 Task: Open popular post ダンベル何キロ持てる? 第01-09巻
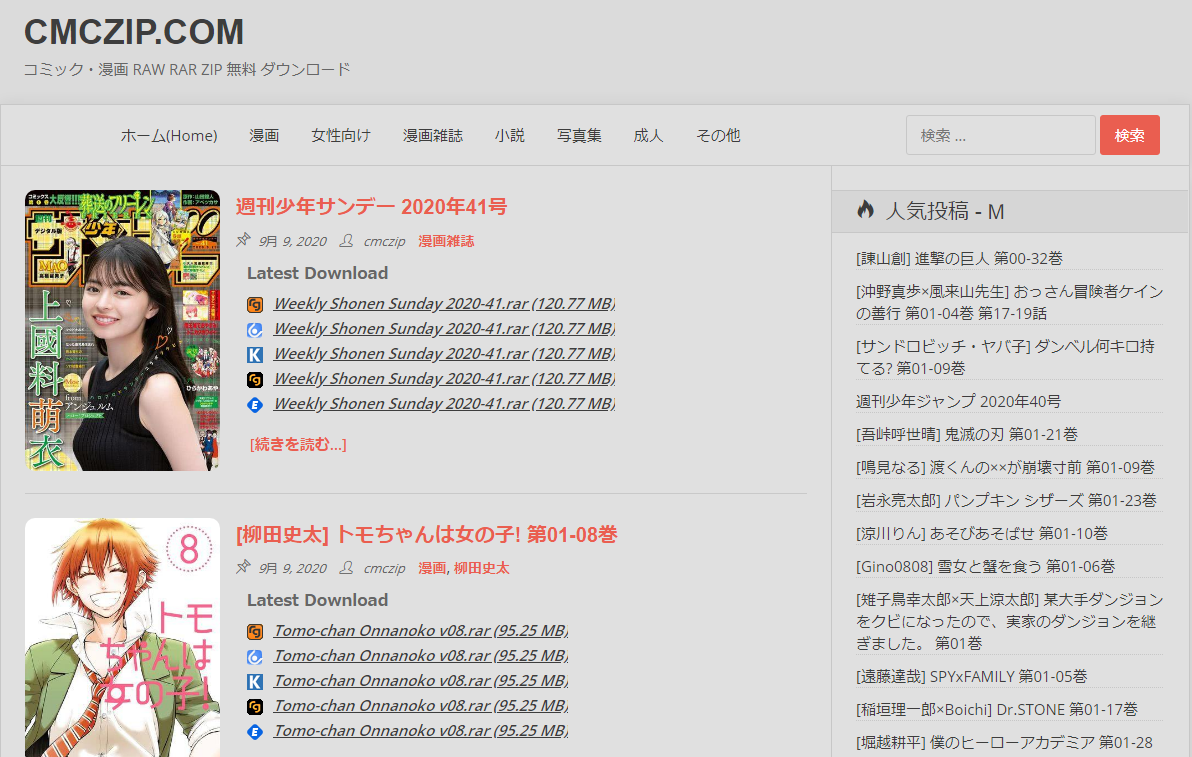tap(1006, 357)
